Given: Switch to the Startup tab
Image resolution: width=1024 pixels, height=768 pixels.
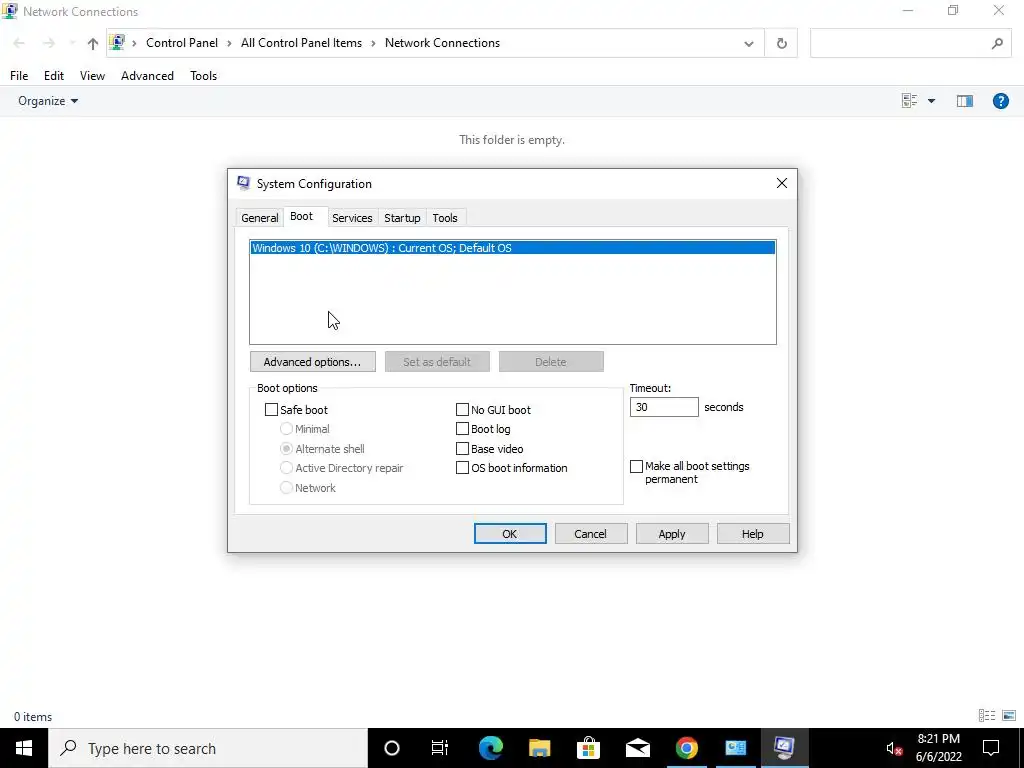Looking at the screenshot, I should 402,218.
